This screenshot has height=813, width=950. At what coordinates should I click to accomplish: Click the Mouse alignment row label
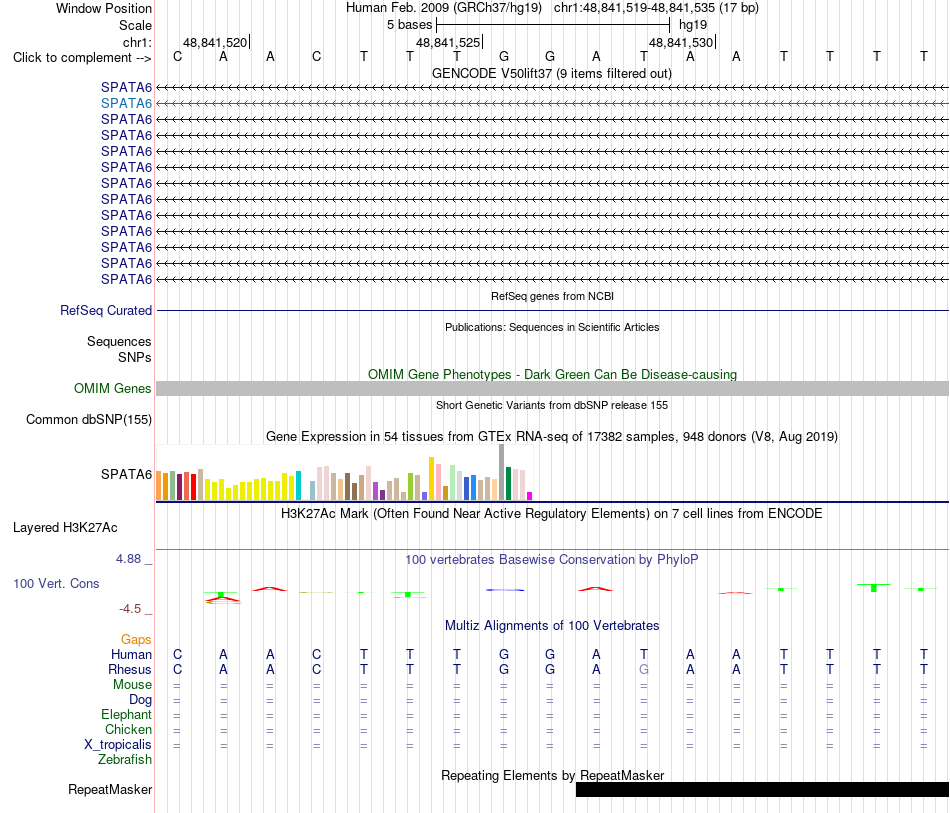132,685
